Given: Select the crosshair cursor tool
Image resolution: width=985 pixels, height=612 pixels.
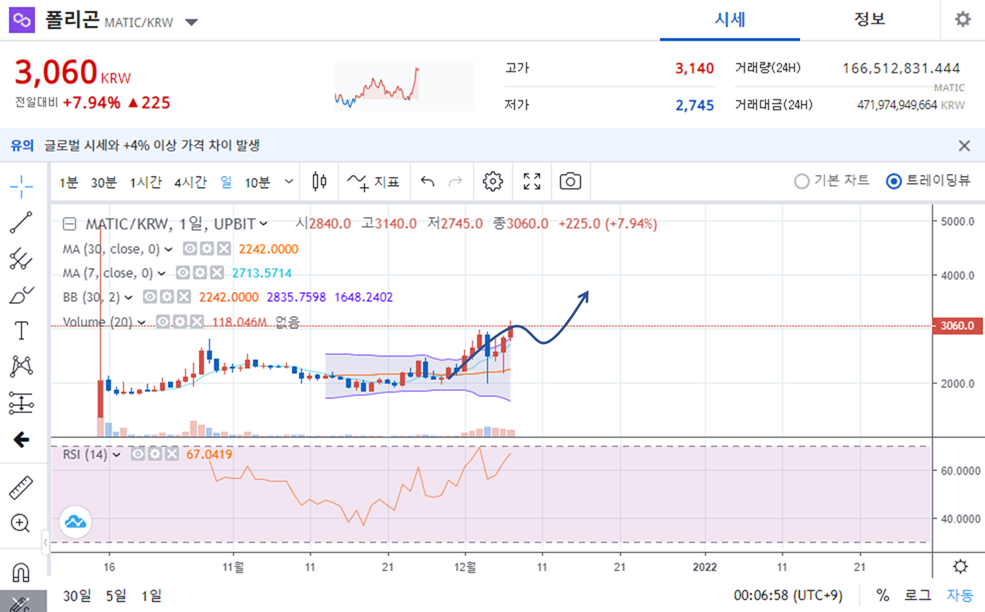Looking at the screenshot, I should coord(21,186).
